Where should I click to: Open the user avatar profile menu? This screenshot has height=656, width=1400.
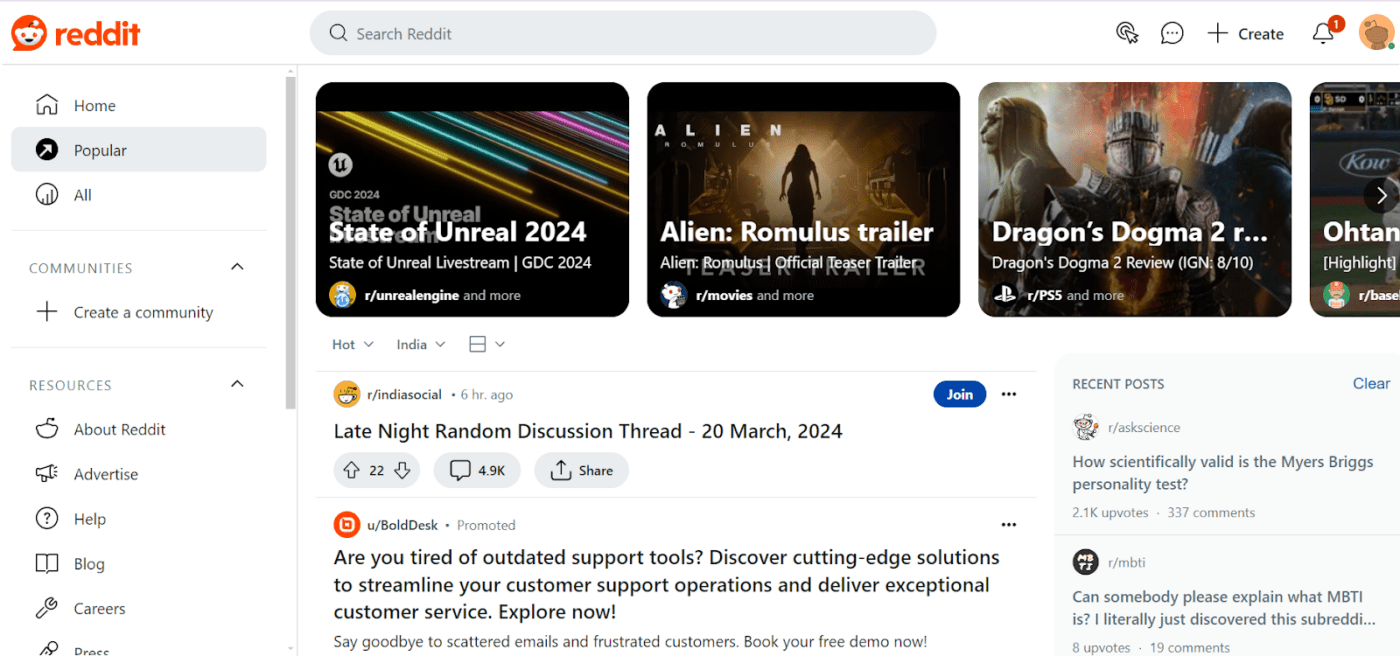[x=1377, y=33]
